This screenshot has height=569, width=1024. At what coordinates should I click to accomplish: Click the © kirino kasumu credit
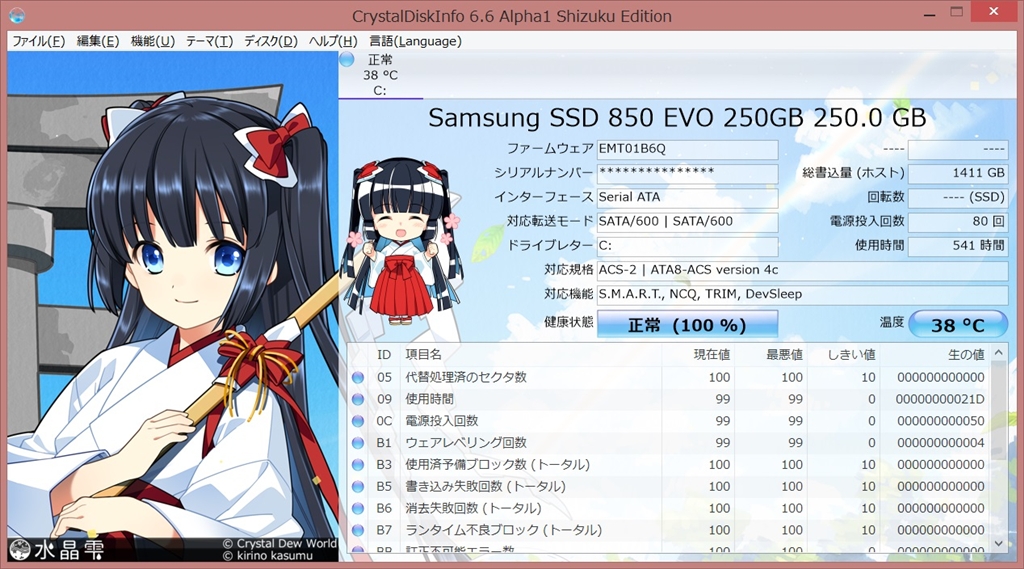click(x=268, y=556)
